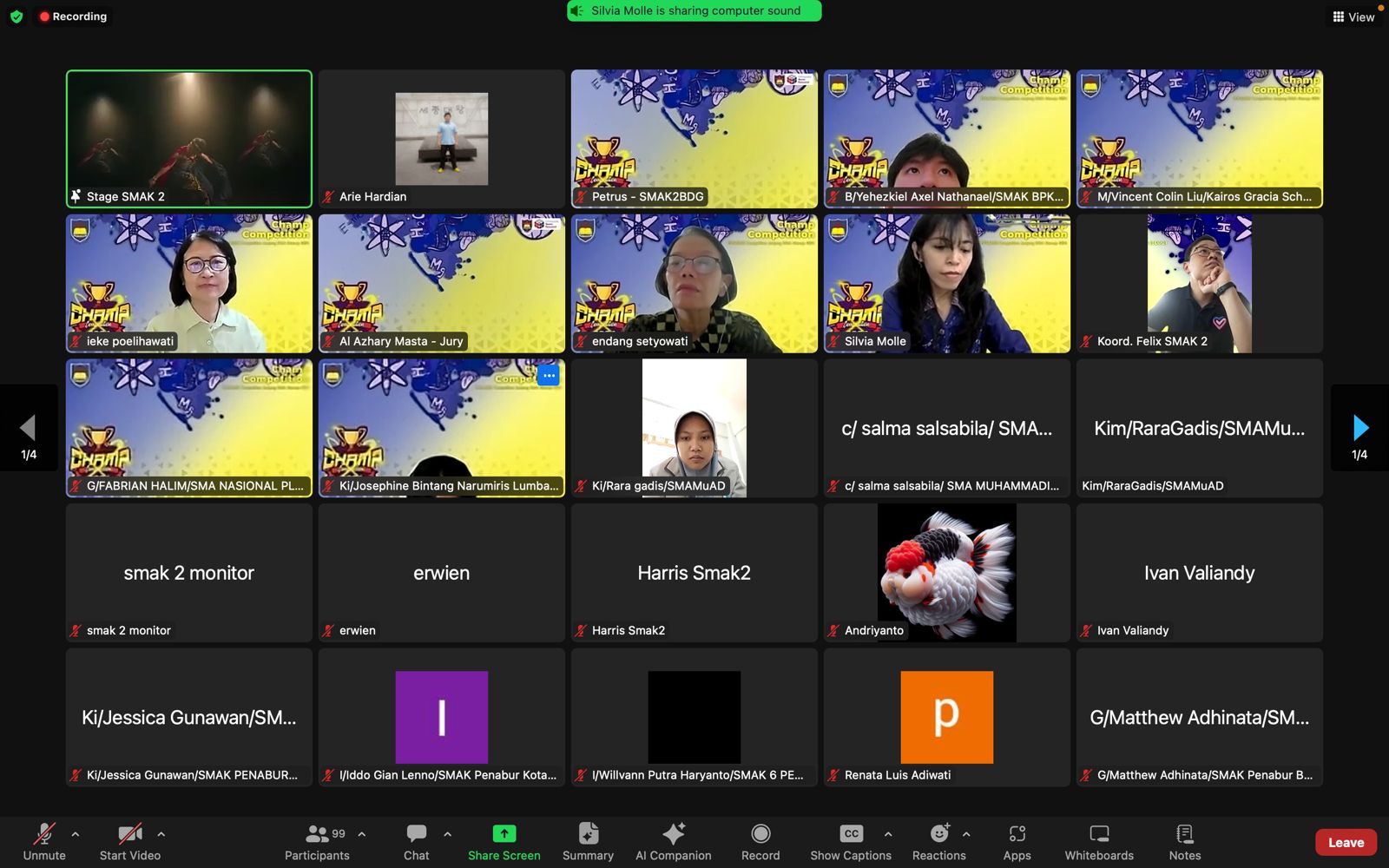Select the Harris Smak2 tile
Screen dimensions: 1389x868
[694, 573]
